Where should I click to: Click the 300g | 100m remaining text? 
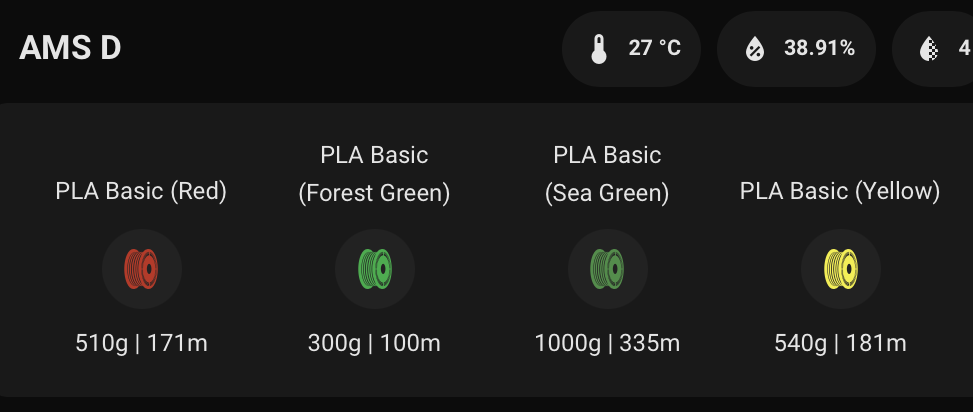tap(374, 343)
